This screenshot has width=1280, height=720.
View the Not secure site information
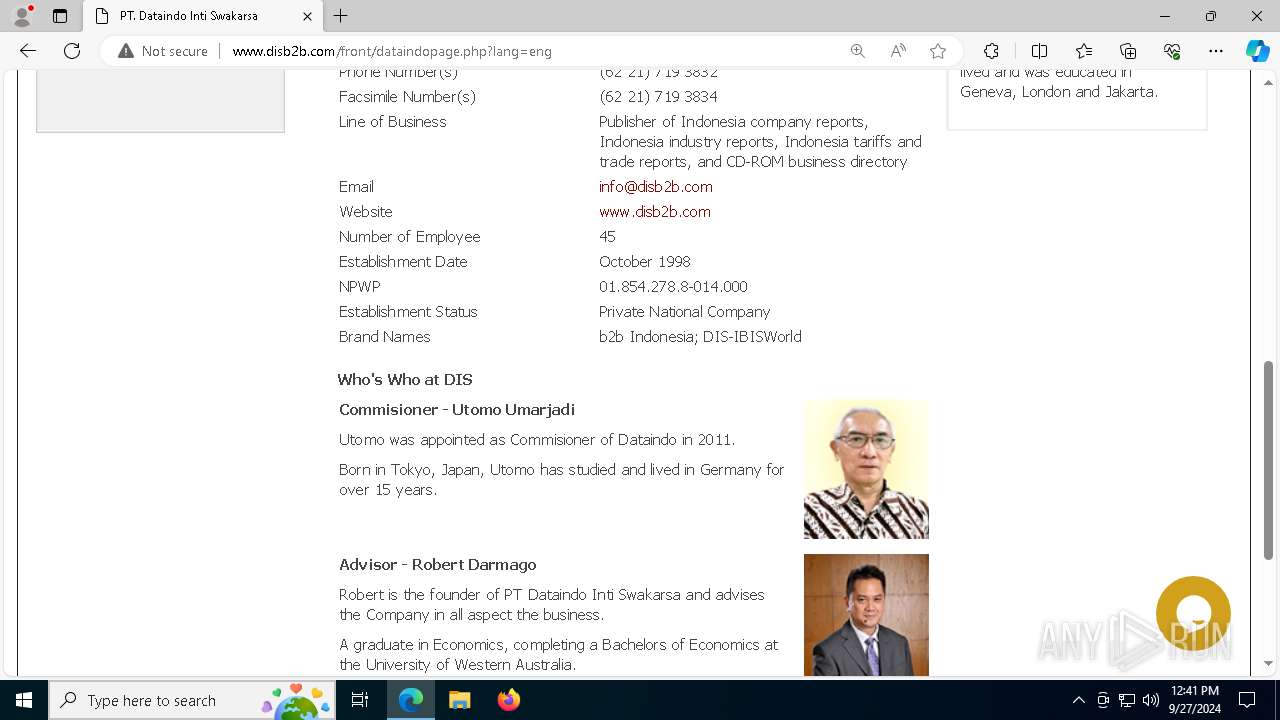pos(163,51)
